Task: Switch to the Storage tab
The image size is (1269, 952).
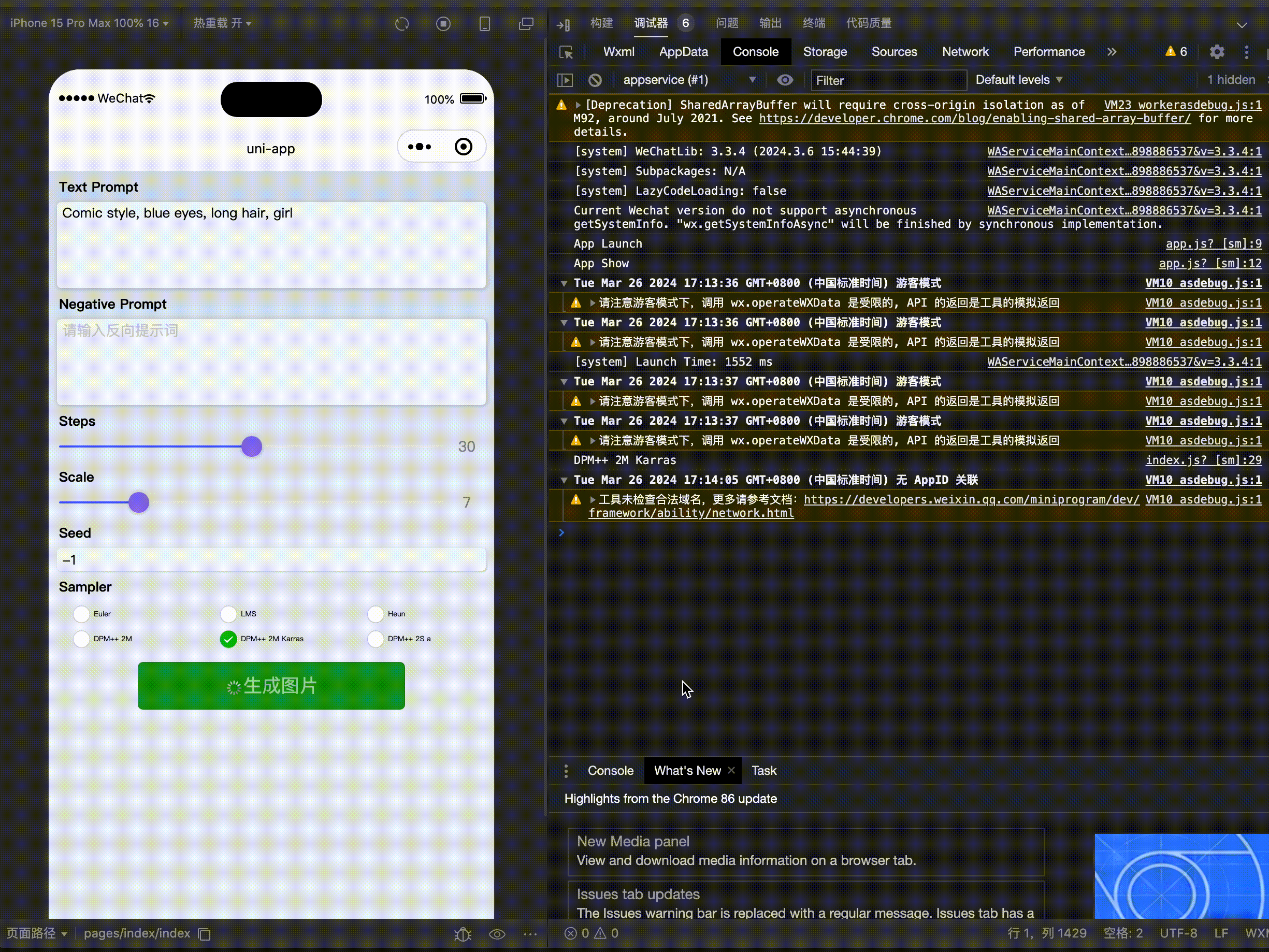Action: (x=825, y=52)
